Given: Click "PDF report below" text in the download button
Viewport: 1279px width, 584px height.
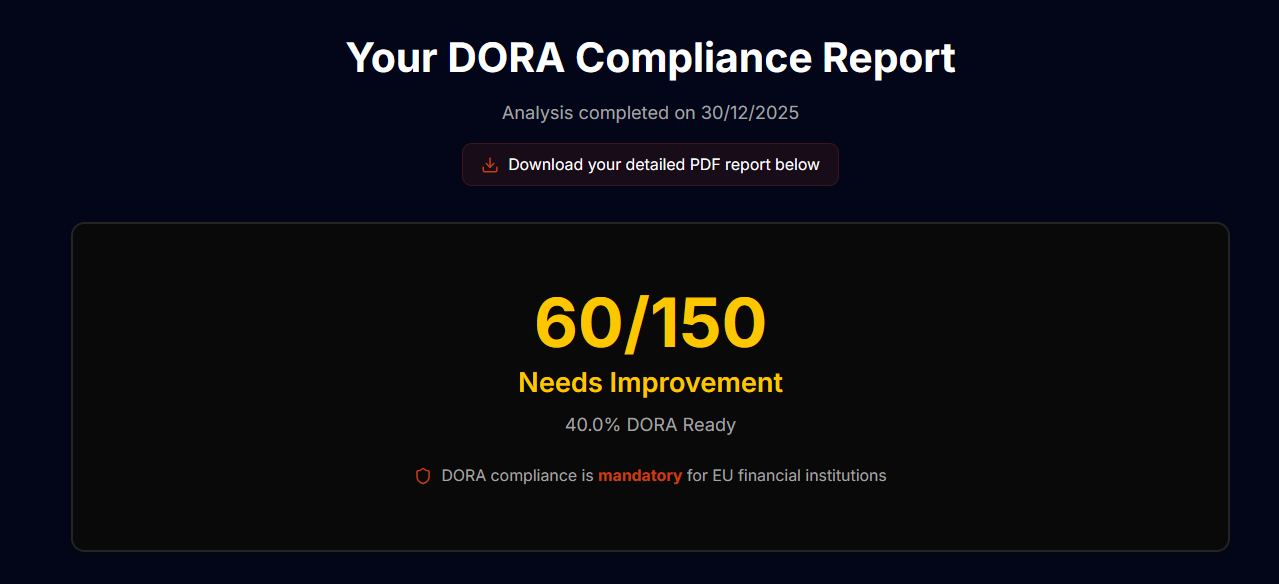Looking at the screenshot, I should click(755, 165).
